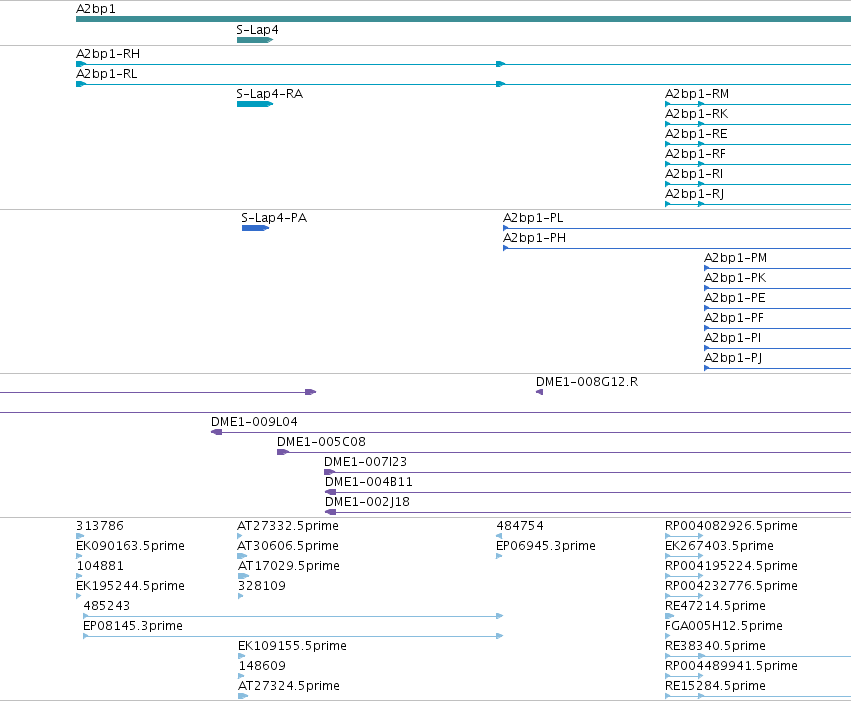This screenshot has height=701, width=851.
Task: Click the light-blue glyph under AT17029.5prime
Action: click(244, 576)
